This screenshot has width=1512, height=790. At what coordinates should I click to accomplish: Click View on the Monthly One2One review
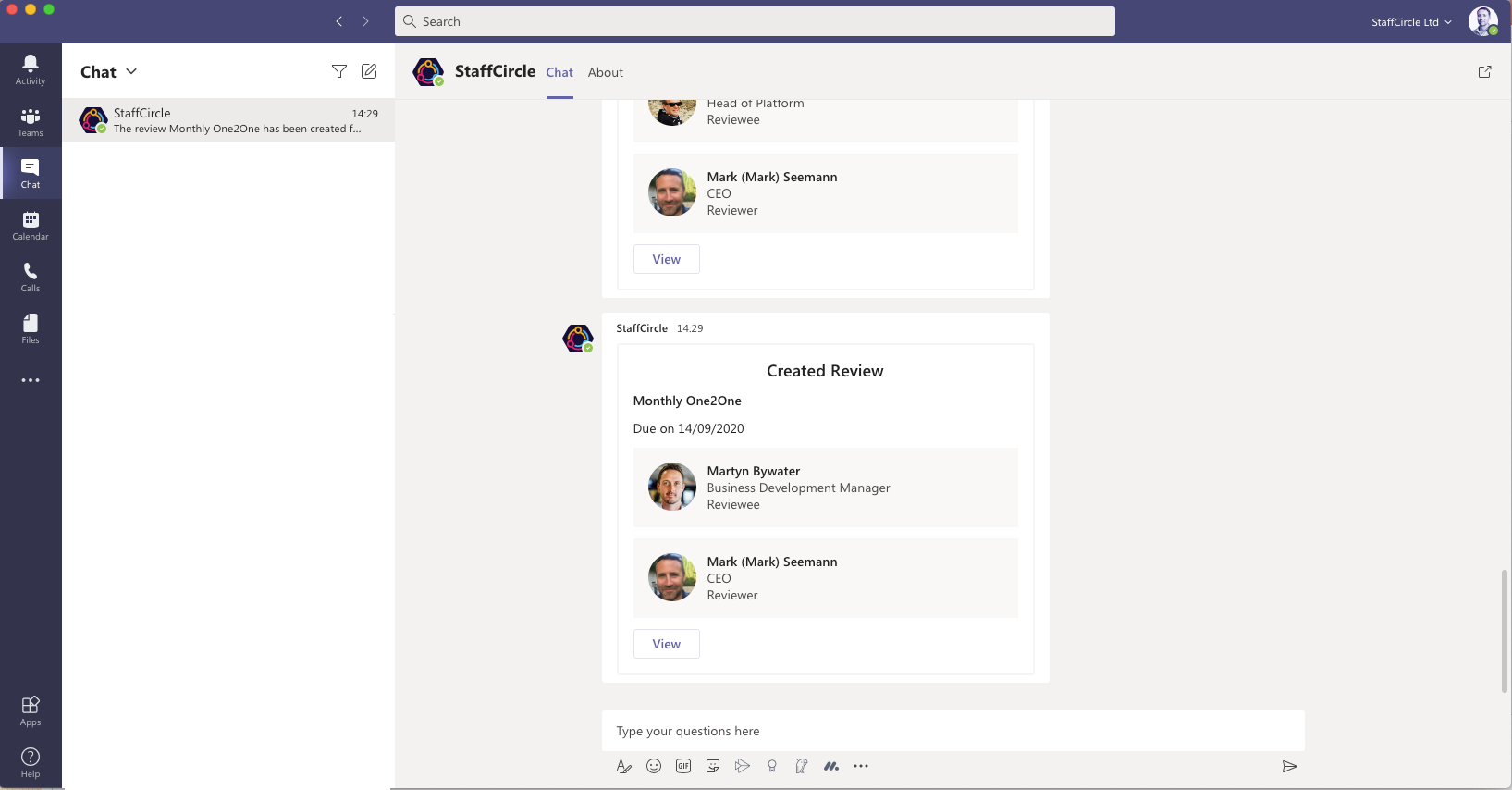[x=667, y=644]
